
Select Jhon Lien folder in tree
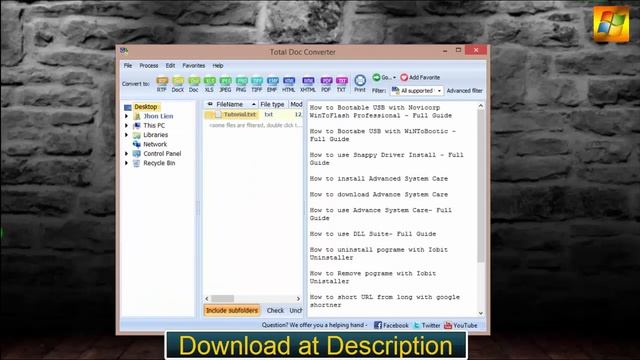pos(158,116)
